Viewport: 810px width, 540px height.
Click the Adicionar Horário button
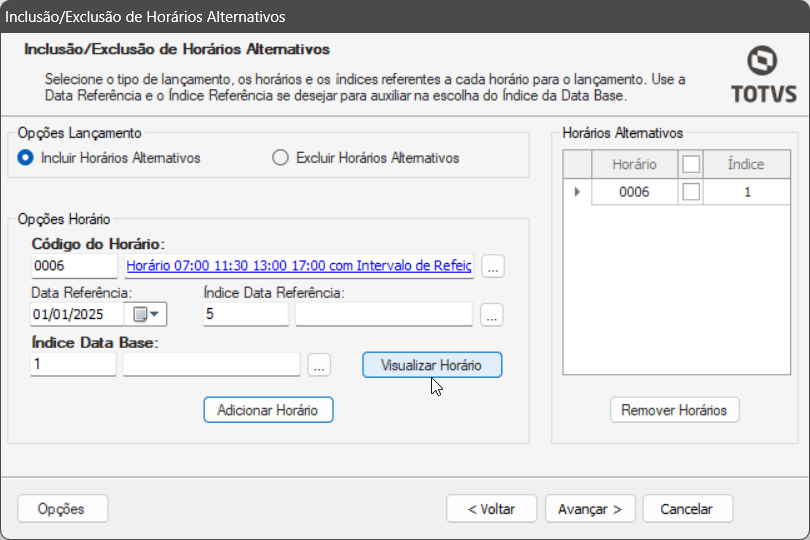(x=268, y=410)
